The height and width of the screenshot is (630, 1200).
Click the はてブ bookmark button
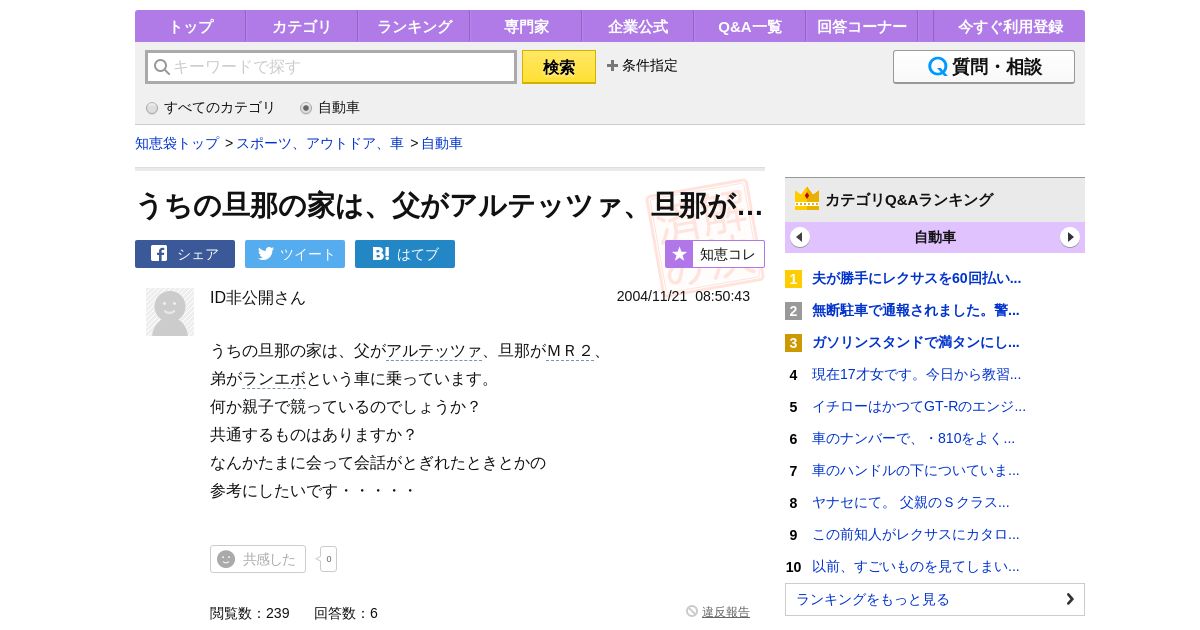coord(405,254)
